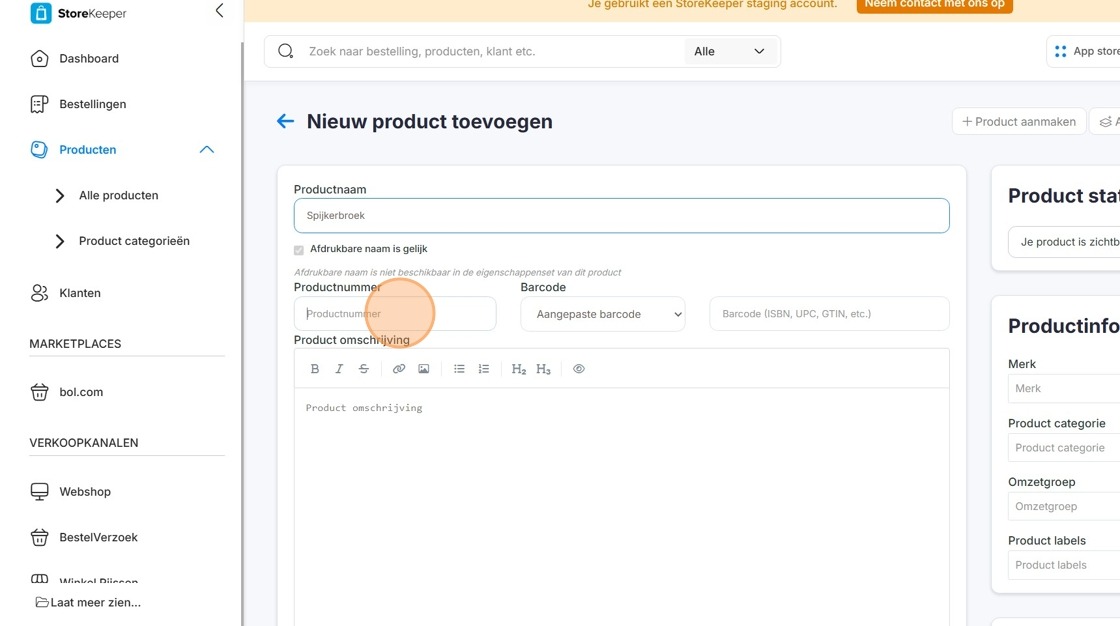Insert image in description editor
Image resolution: width=1120 pixels, height=626 pixels.
[424, 369]
